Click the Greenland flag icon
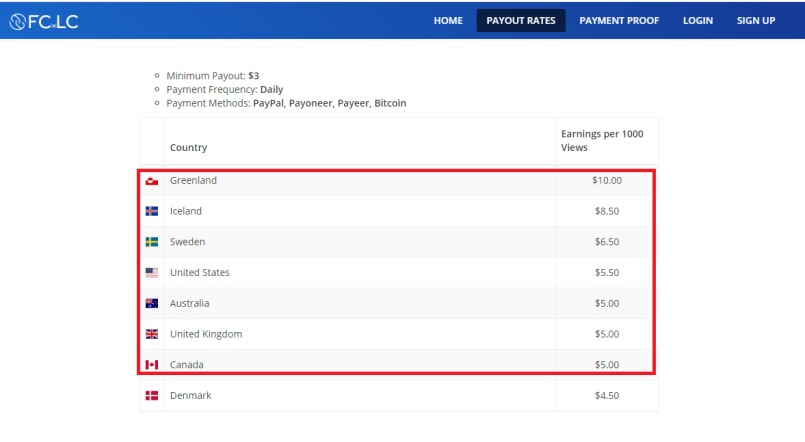 pyautogui.click(x=151, y=181)
